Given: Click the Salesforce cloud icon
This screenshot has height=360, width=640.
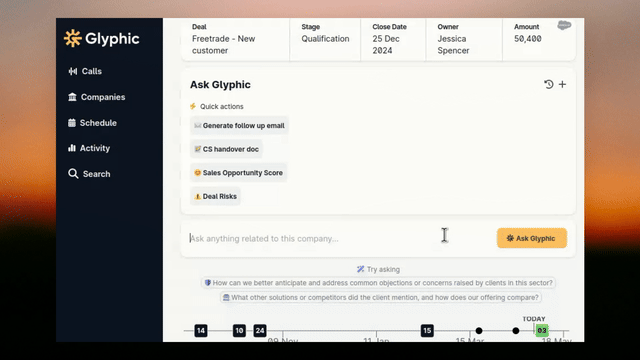Looking at the screenshot, I should [564, 25].
